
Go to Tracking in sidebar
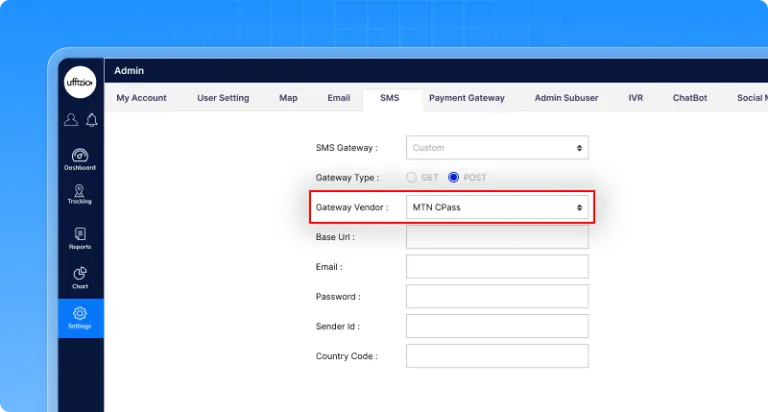click(80, 194)
